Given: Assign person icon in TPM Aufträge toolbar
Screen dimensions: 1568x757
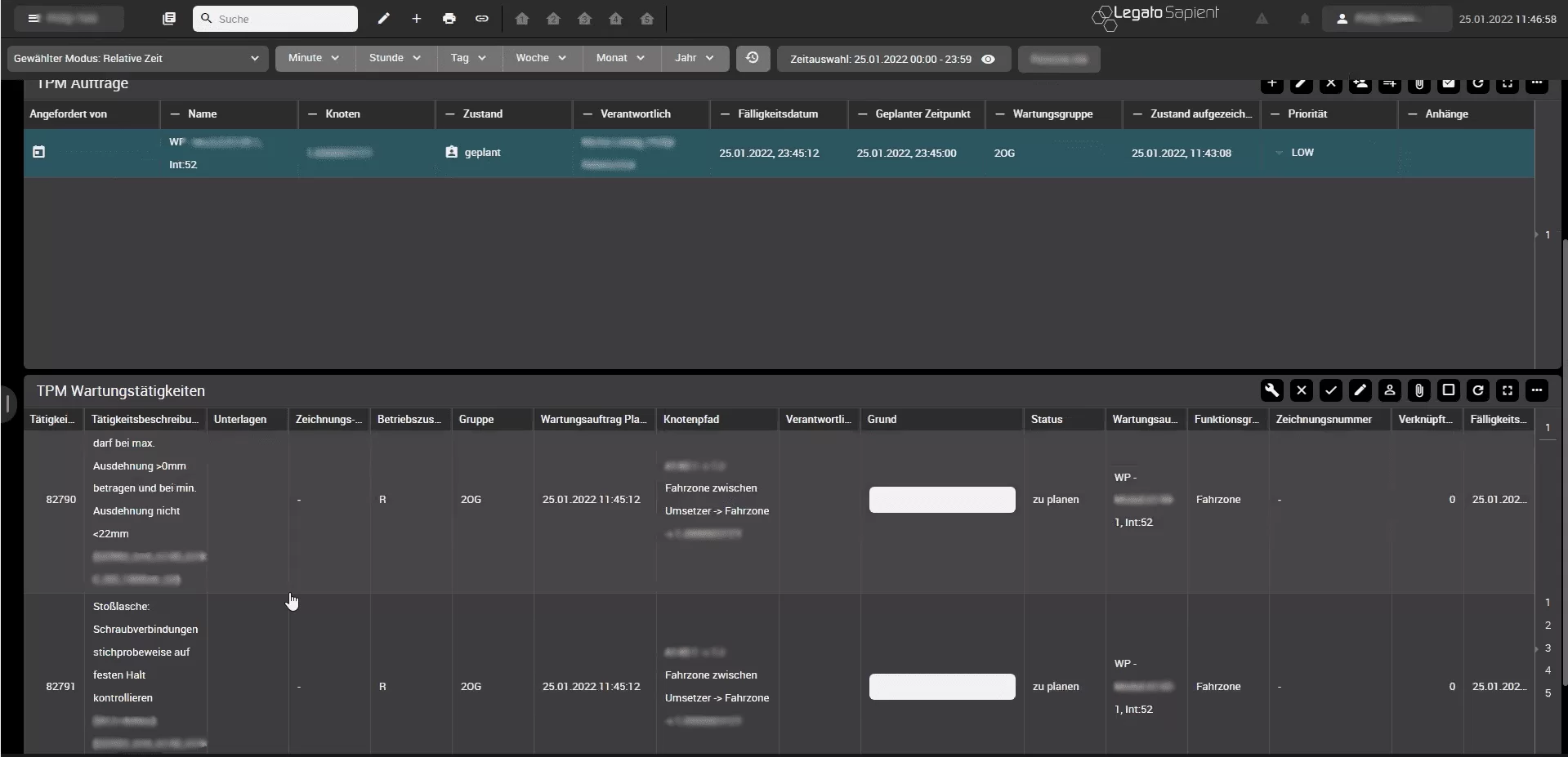Looking at the screenshot, I should tap(1360, 83).
